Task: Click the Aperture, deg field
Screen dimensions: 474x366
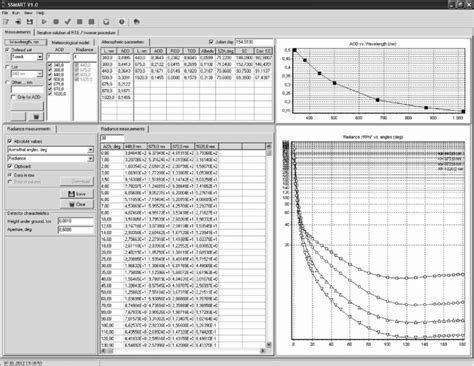Action: click(x=76, y=230)
